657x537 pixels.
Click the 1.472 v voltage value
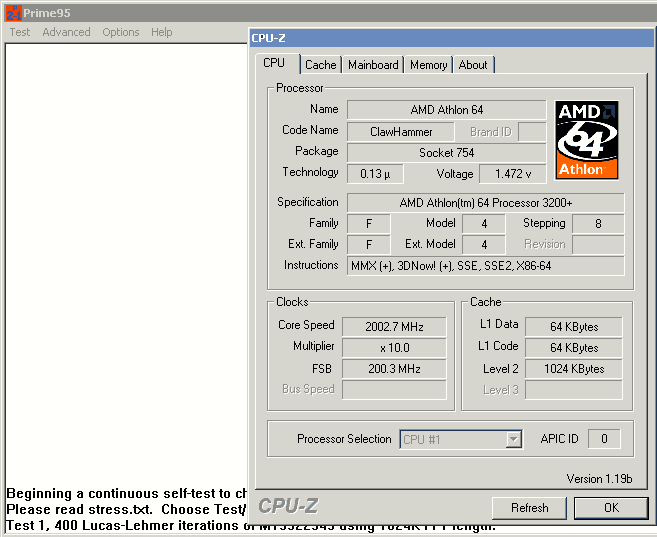click(513, 174)
